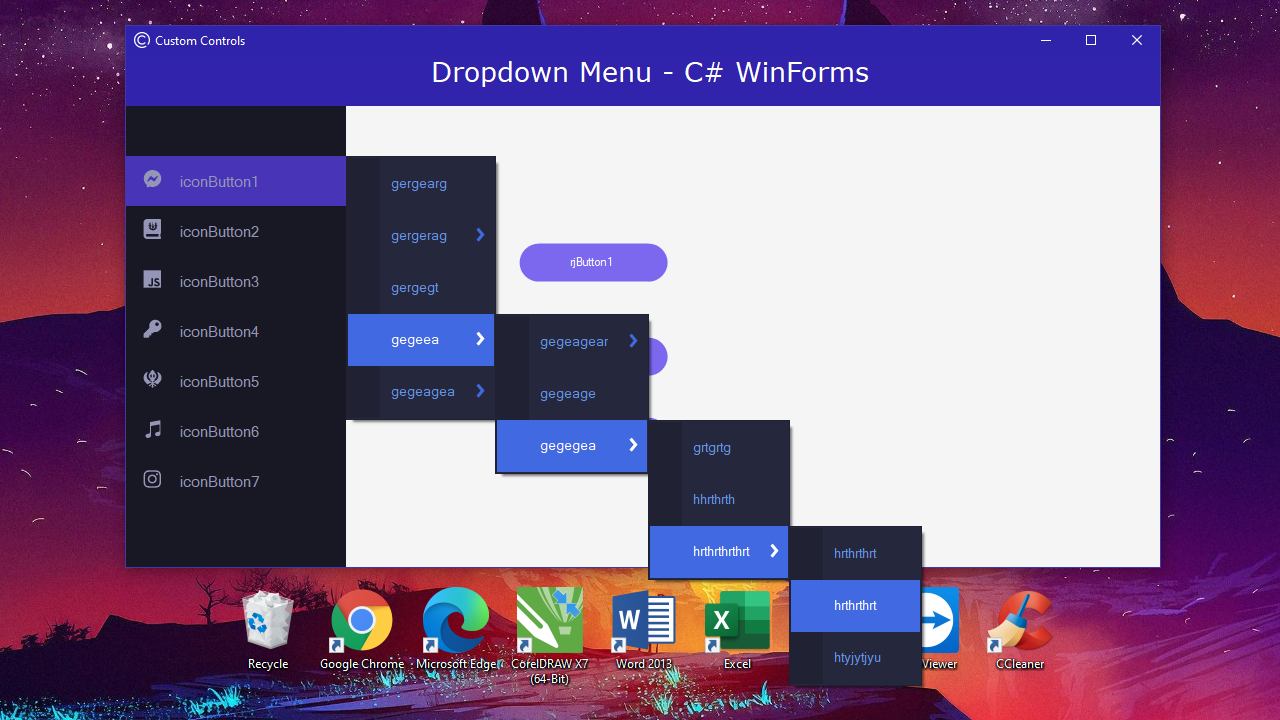Expand the gegeagear submenu arrow
Viewport: 1280px width, 720px height.
click(x=632, y=341)
